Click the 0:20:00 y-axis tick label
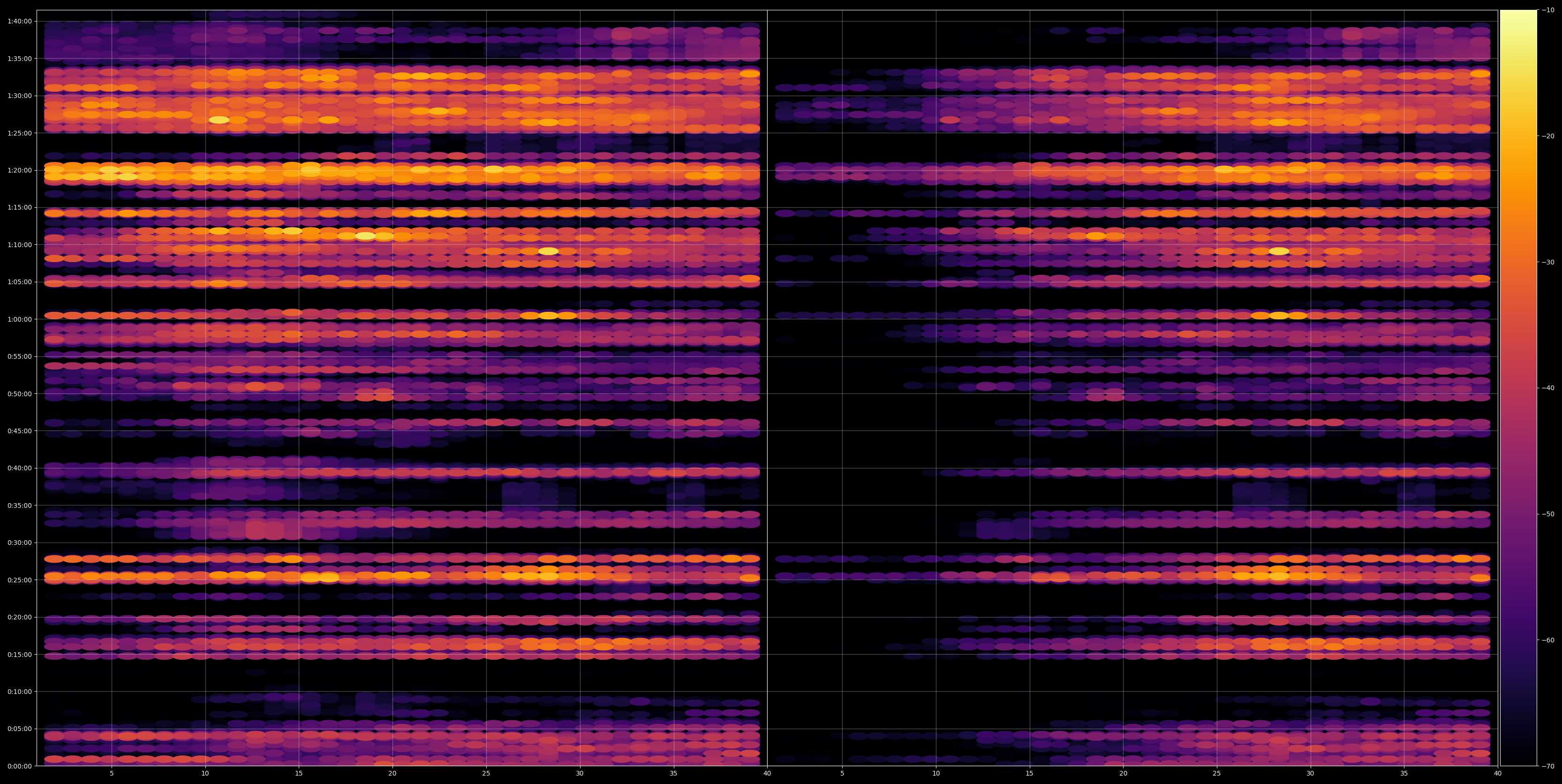Image resolution: width=1562 pixels, height=784 pixels. (x=19, y=617)
